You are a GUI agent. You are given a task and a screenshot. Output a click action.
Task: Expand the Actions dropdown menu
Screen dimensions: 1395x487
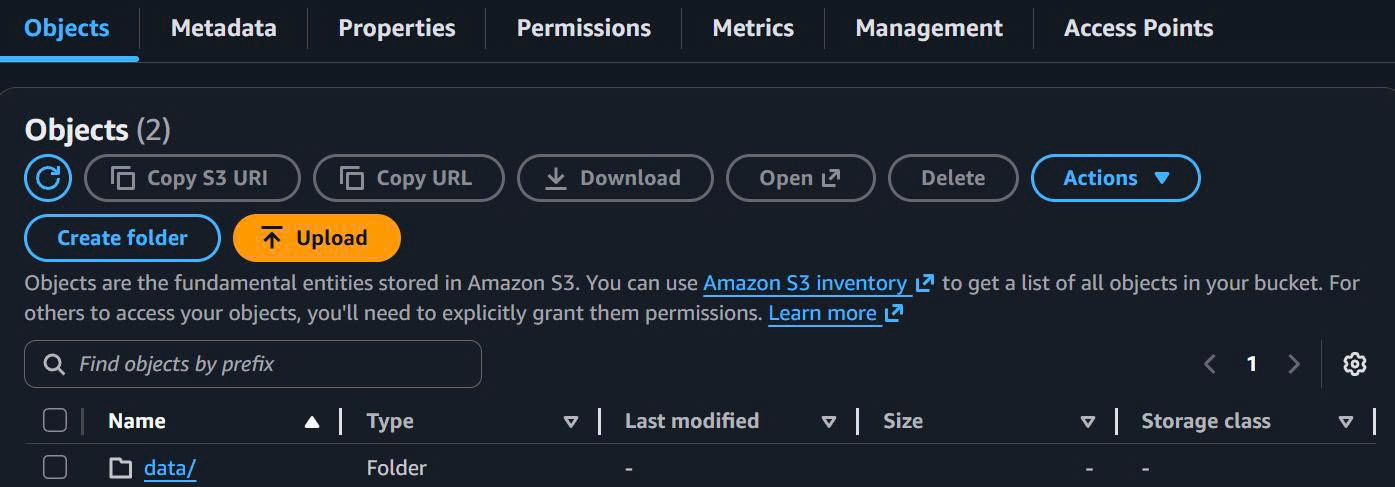click(1115, 179)
